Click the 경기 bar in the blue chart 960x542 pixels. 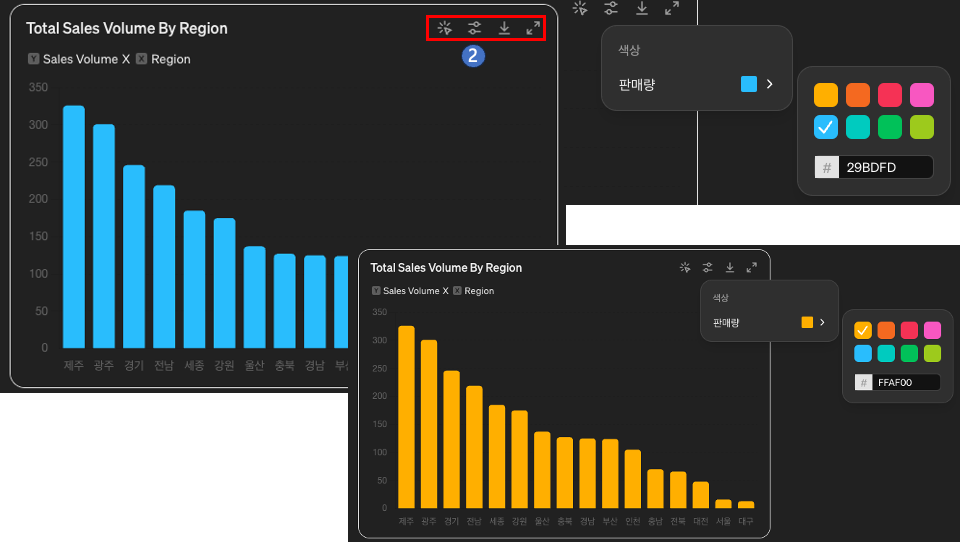point(134,256)
